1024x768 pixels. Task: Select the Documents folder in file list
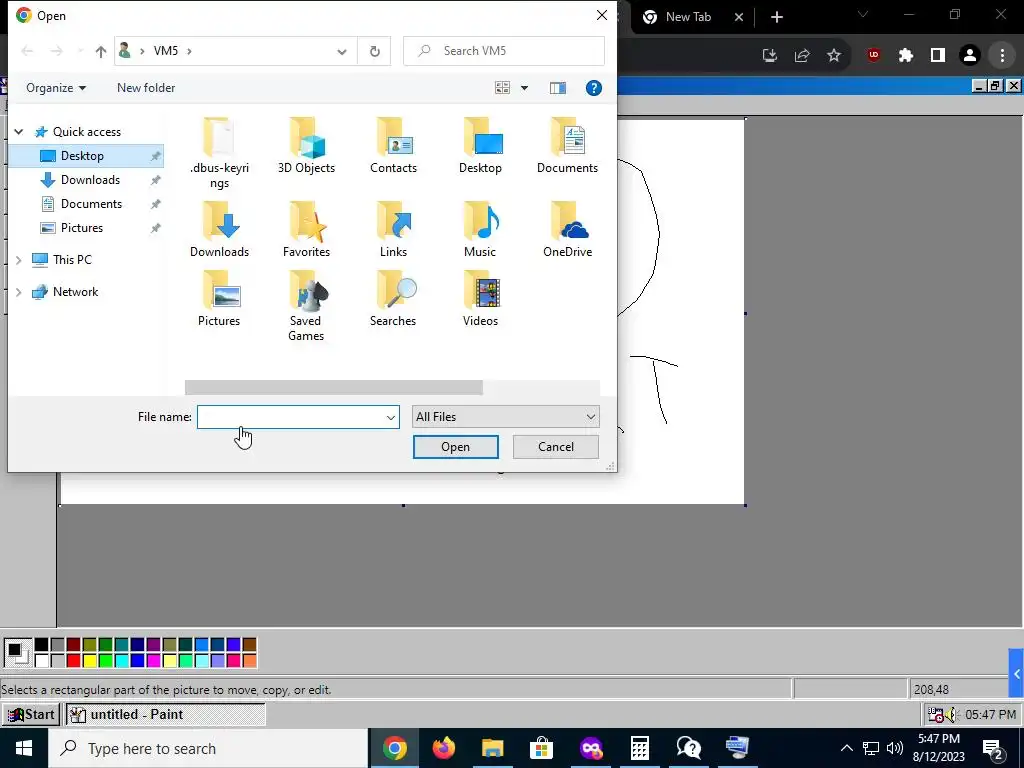point(568,145)
